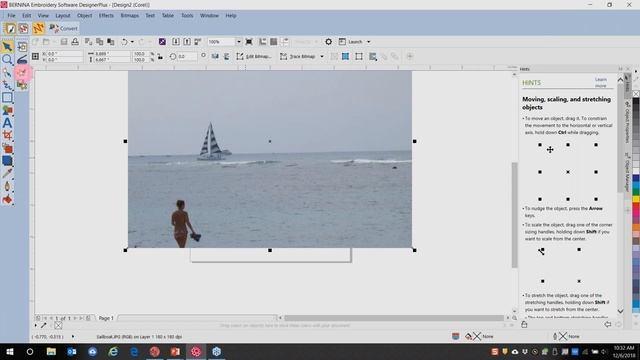This screenshot has height=360, width=640.
Task: Select the Color Eyedropper tool
Action: [x=7, y=173]
